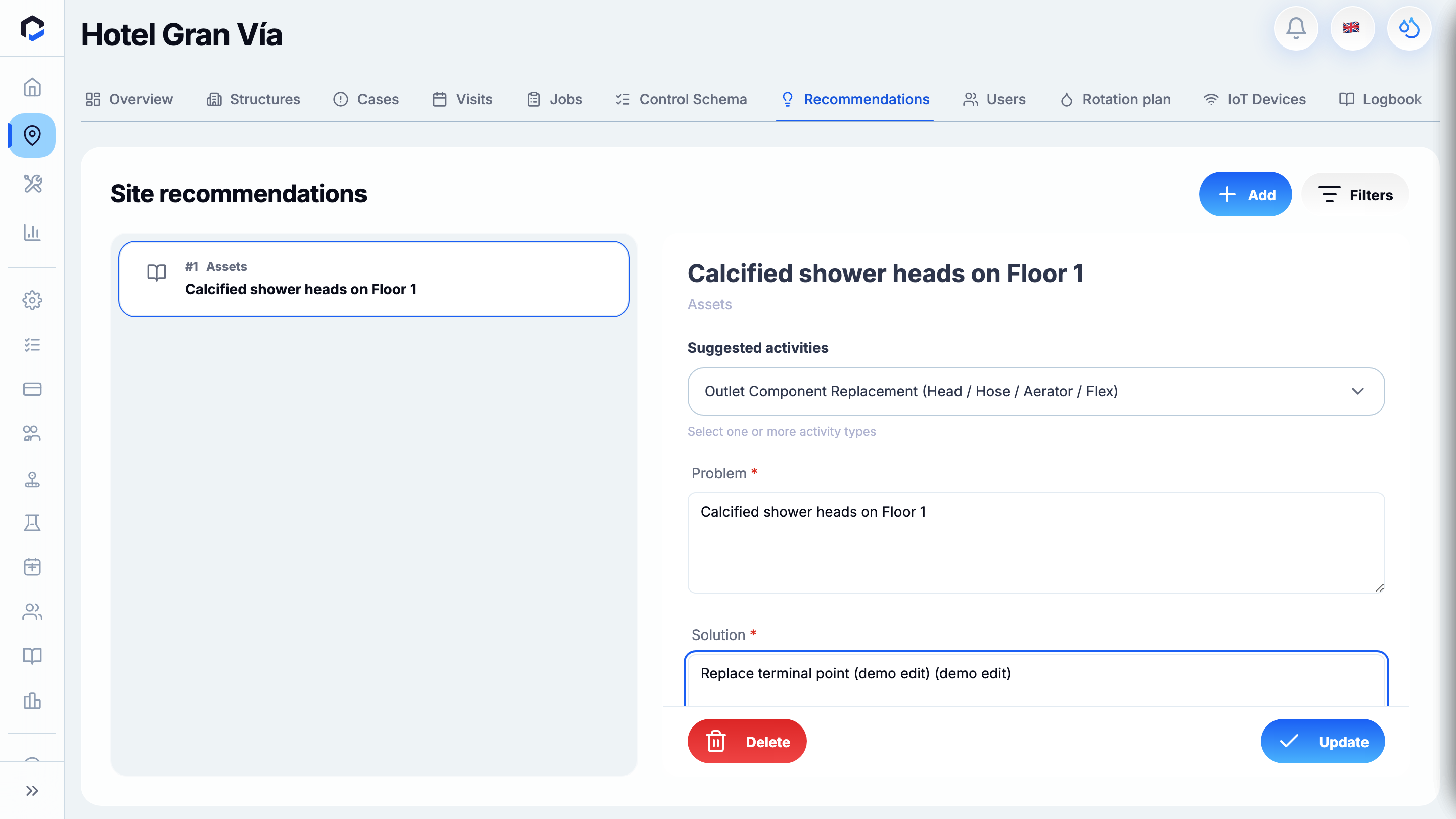Open the credit card sidebar icon
This screenshot has width=1456, height=819.
32,389
